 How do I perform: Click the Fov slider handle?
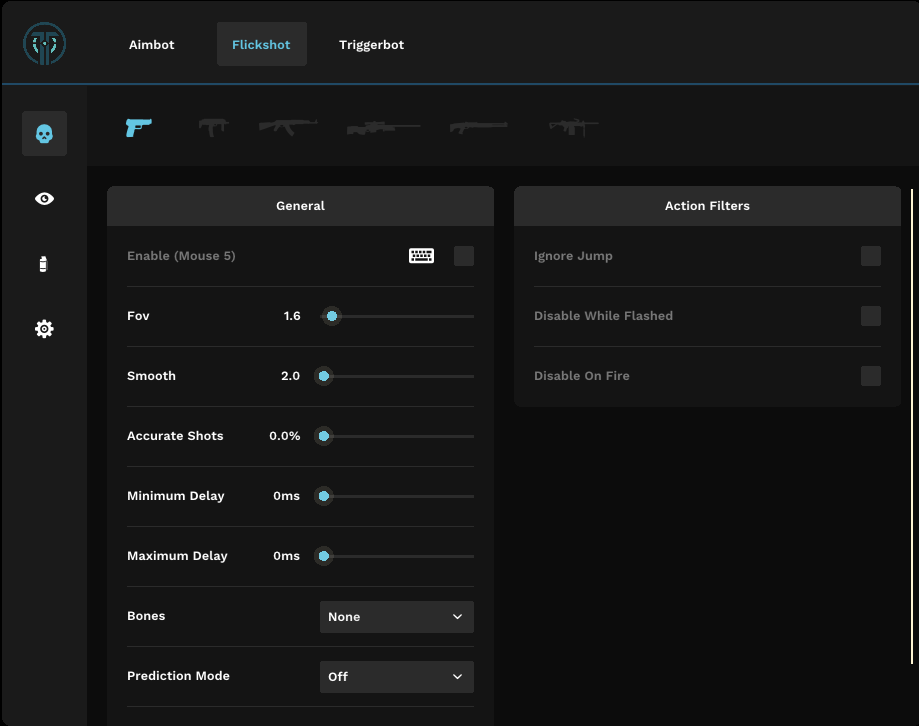coord(332,316)
